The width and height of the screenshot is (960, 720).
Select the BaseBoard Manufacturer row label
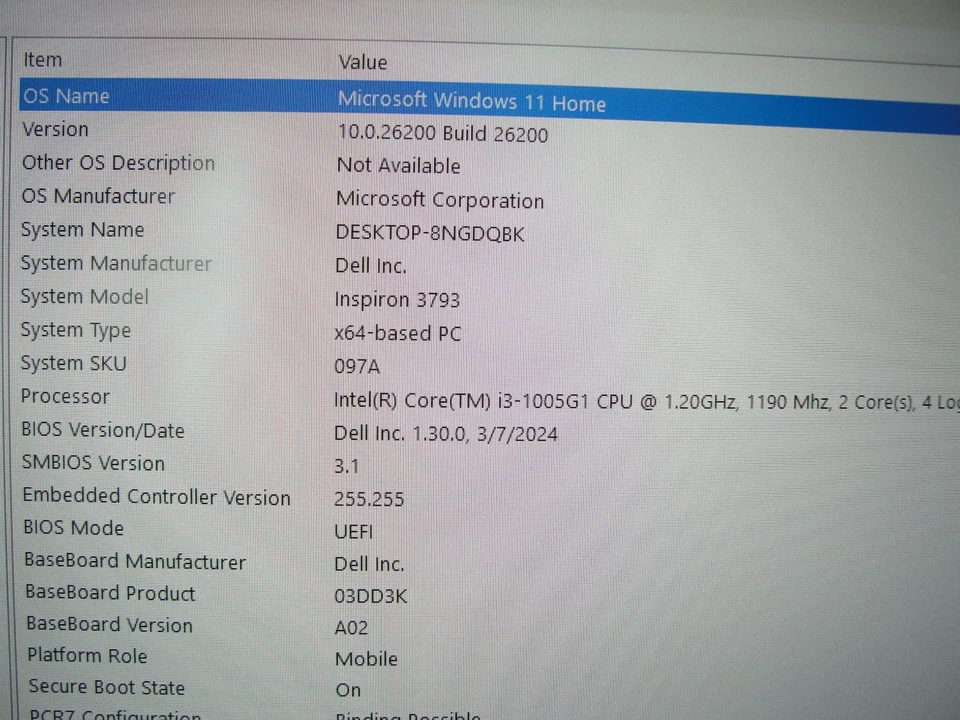(135, 561)
